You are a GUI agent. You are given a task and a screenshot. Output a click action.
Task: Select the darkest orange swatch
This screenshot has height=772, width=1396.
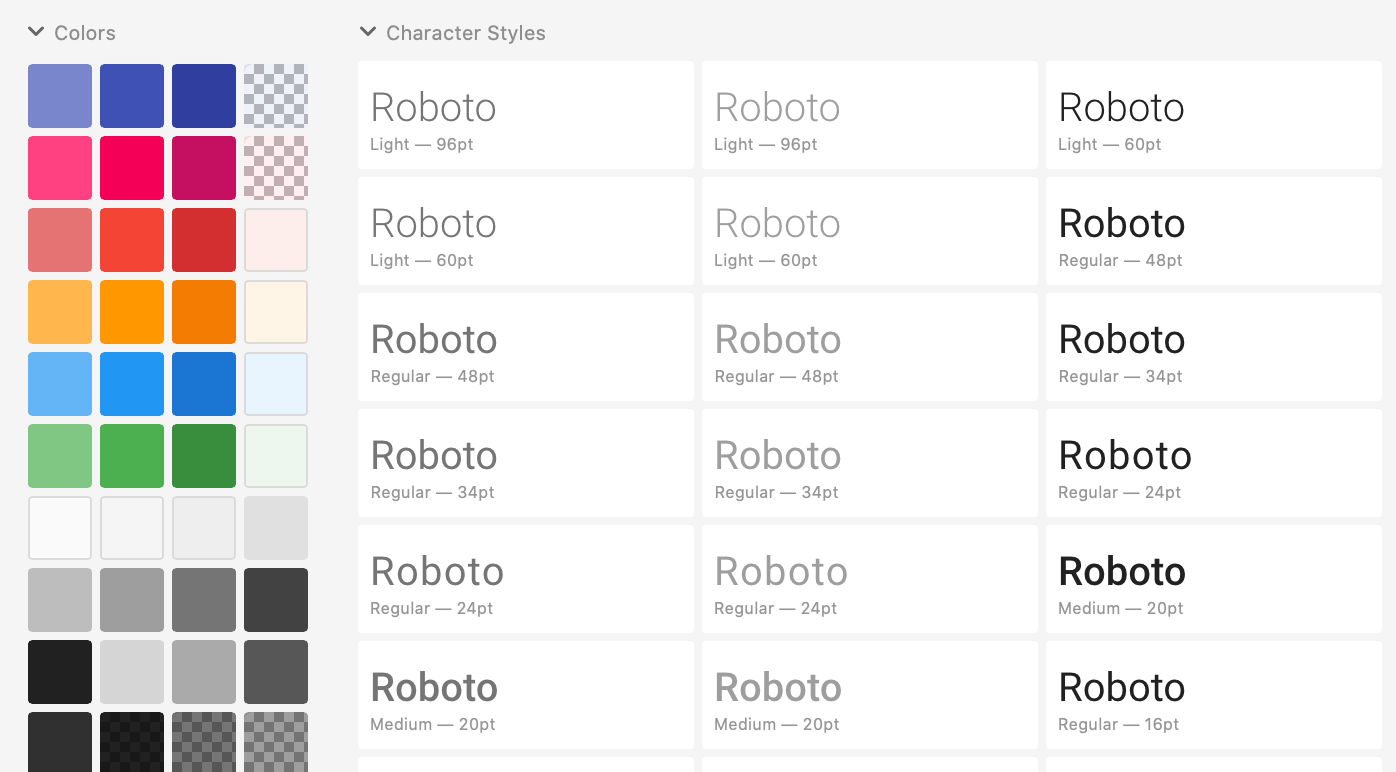204,312
